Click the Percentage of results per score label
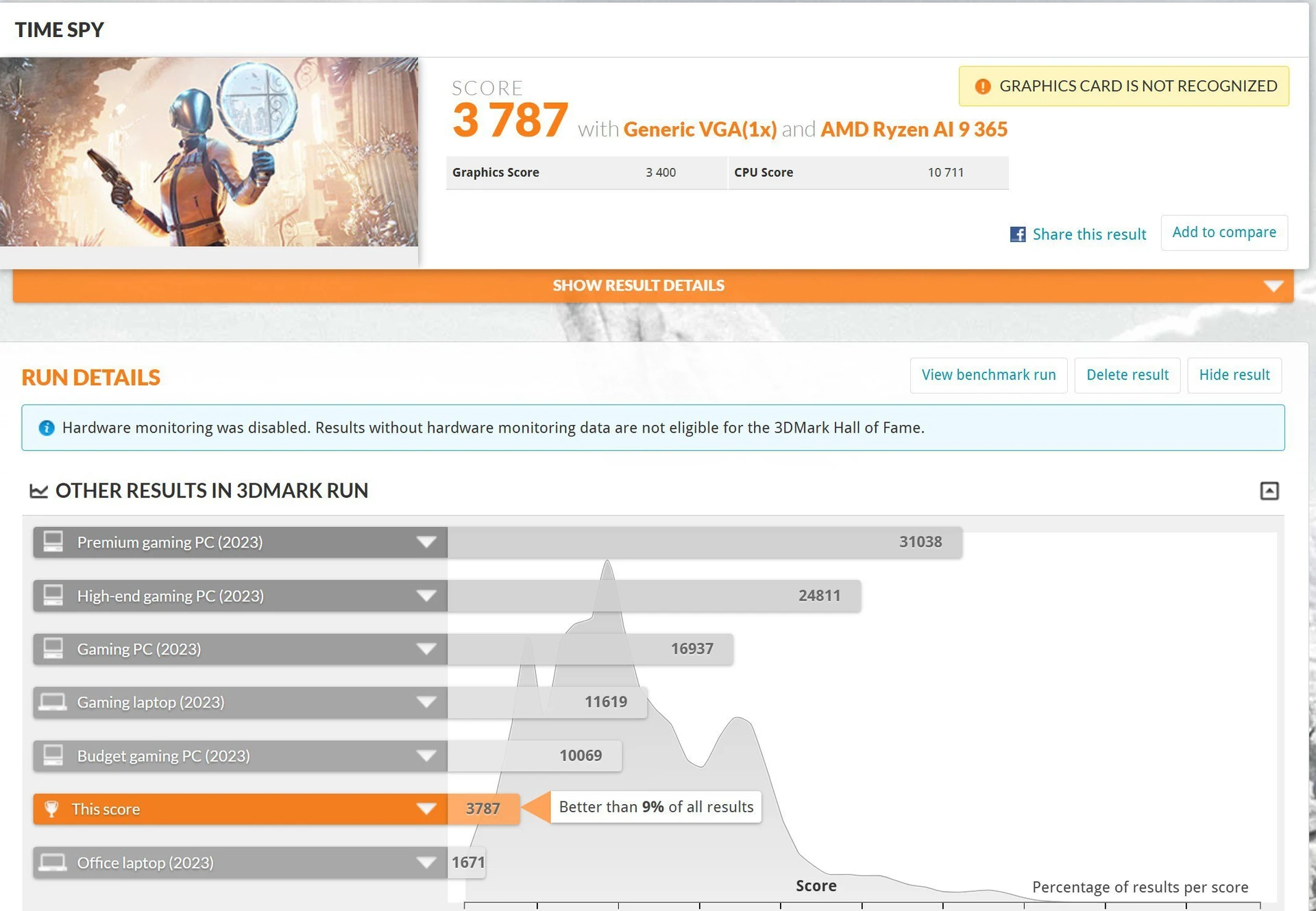 [1141, 887]
